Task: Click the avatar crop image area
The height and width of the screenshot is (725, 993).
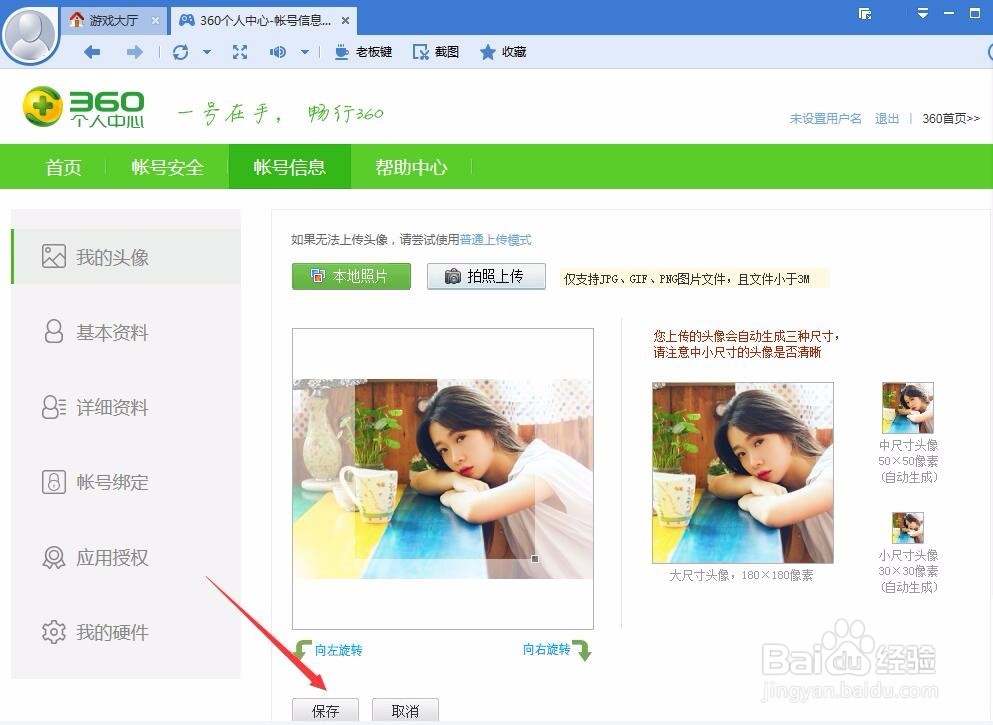Action: pyautogui.click(x=443, y=479)
